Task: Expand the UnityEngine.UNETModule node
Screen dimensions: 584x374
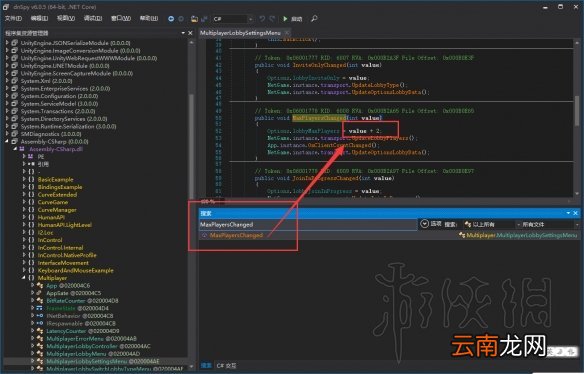Action: [7, 66]
